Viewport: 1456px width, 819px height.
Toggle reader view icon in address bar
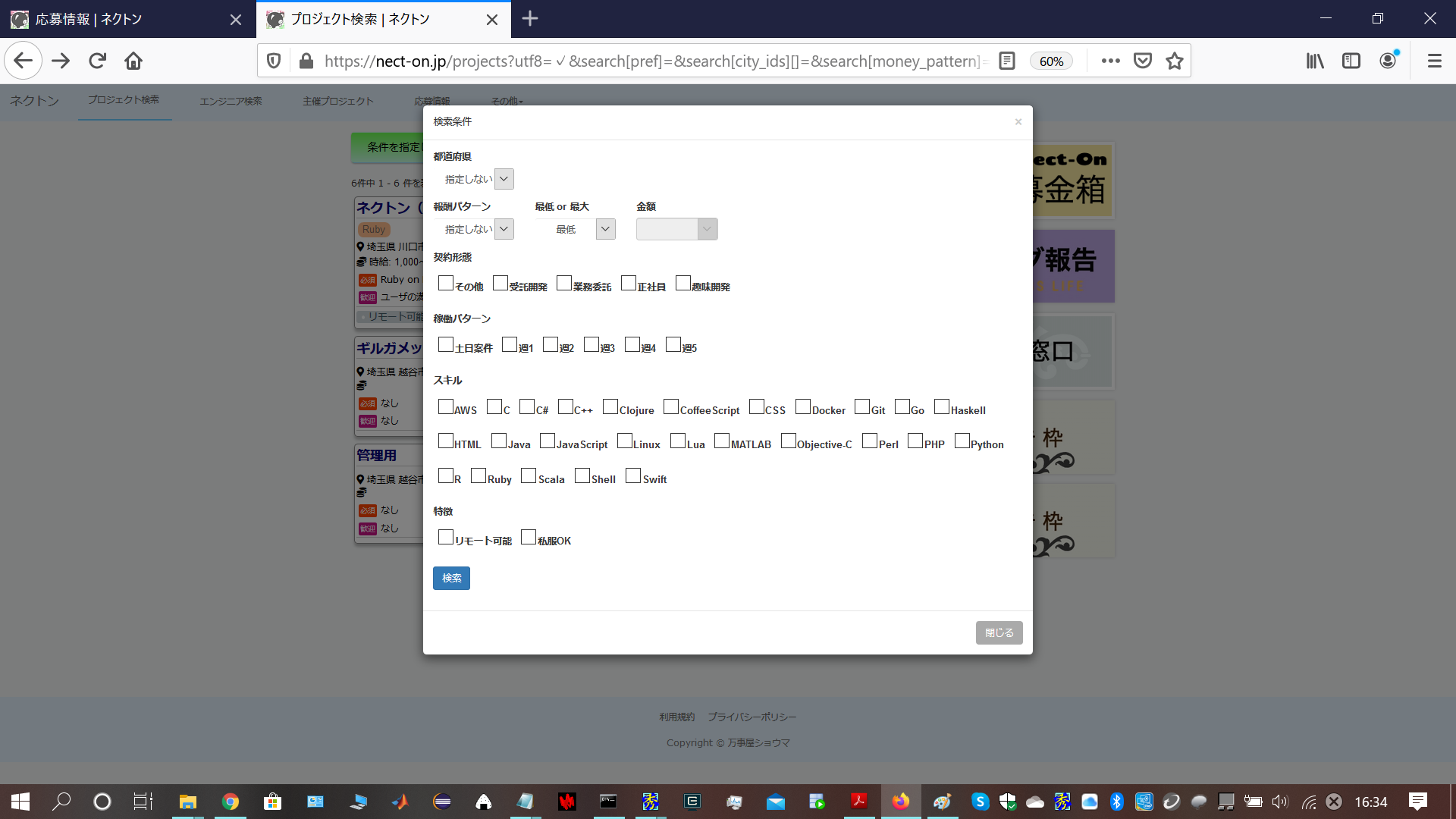[1007, 61]
